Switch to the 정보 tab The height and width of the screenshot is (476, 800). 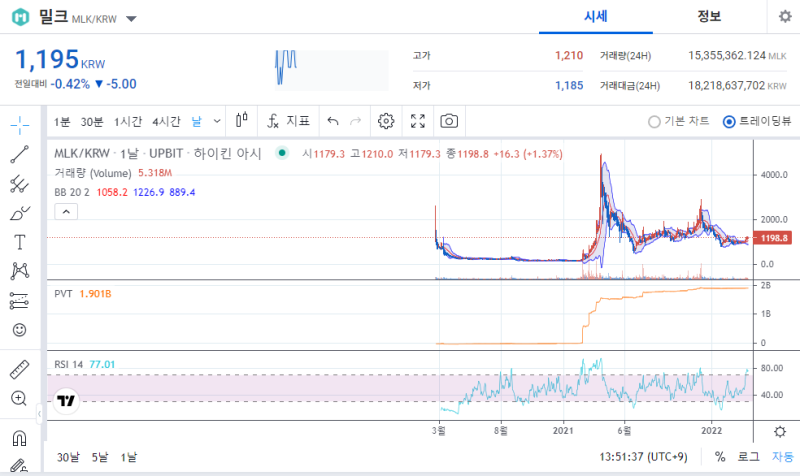(x=709, y=16)
